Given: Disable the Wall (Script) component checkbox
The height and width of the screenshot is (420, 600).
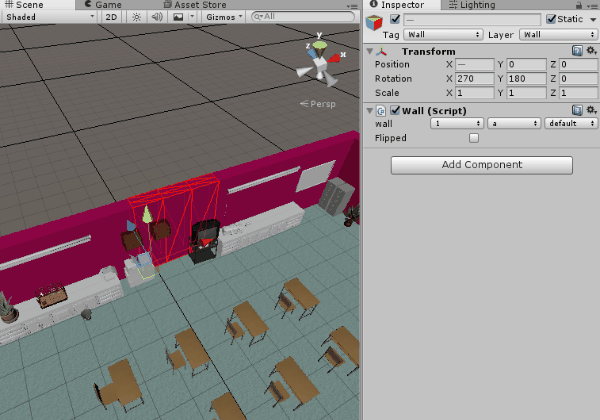Looking at the screenshot, I should (396, 110).
